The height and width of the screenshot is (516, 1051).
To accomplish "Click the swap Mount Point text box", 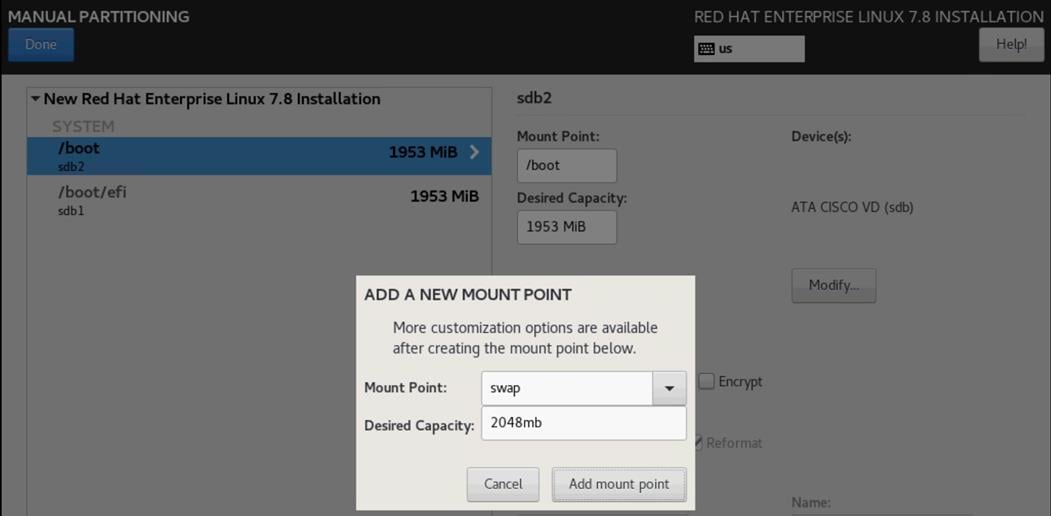I will coord(567,388).
